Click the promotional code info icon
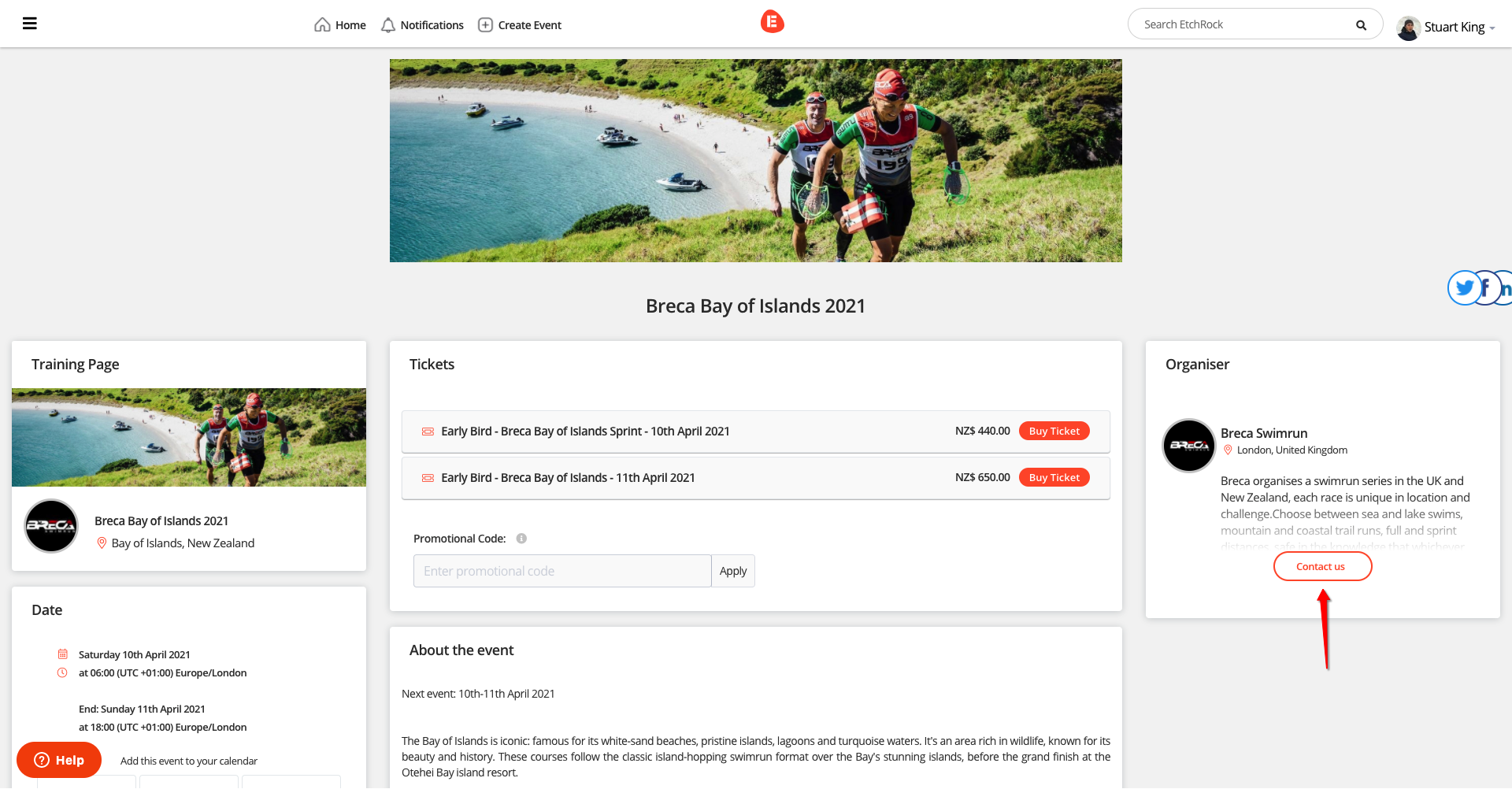 click(x=521, y=539)
